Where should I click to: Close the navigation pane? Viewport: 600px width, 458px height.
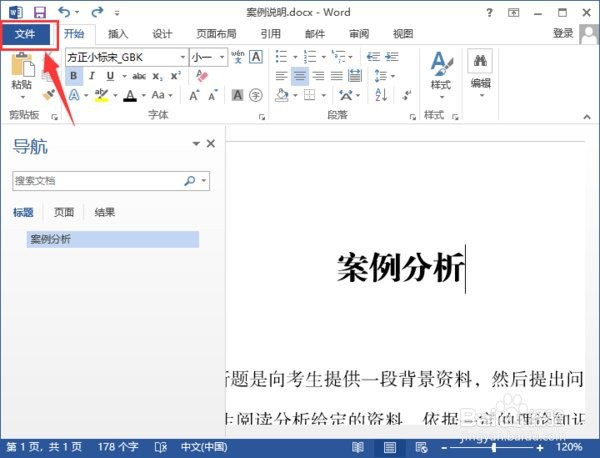pyautogui.click(x=211, y=144)
